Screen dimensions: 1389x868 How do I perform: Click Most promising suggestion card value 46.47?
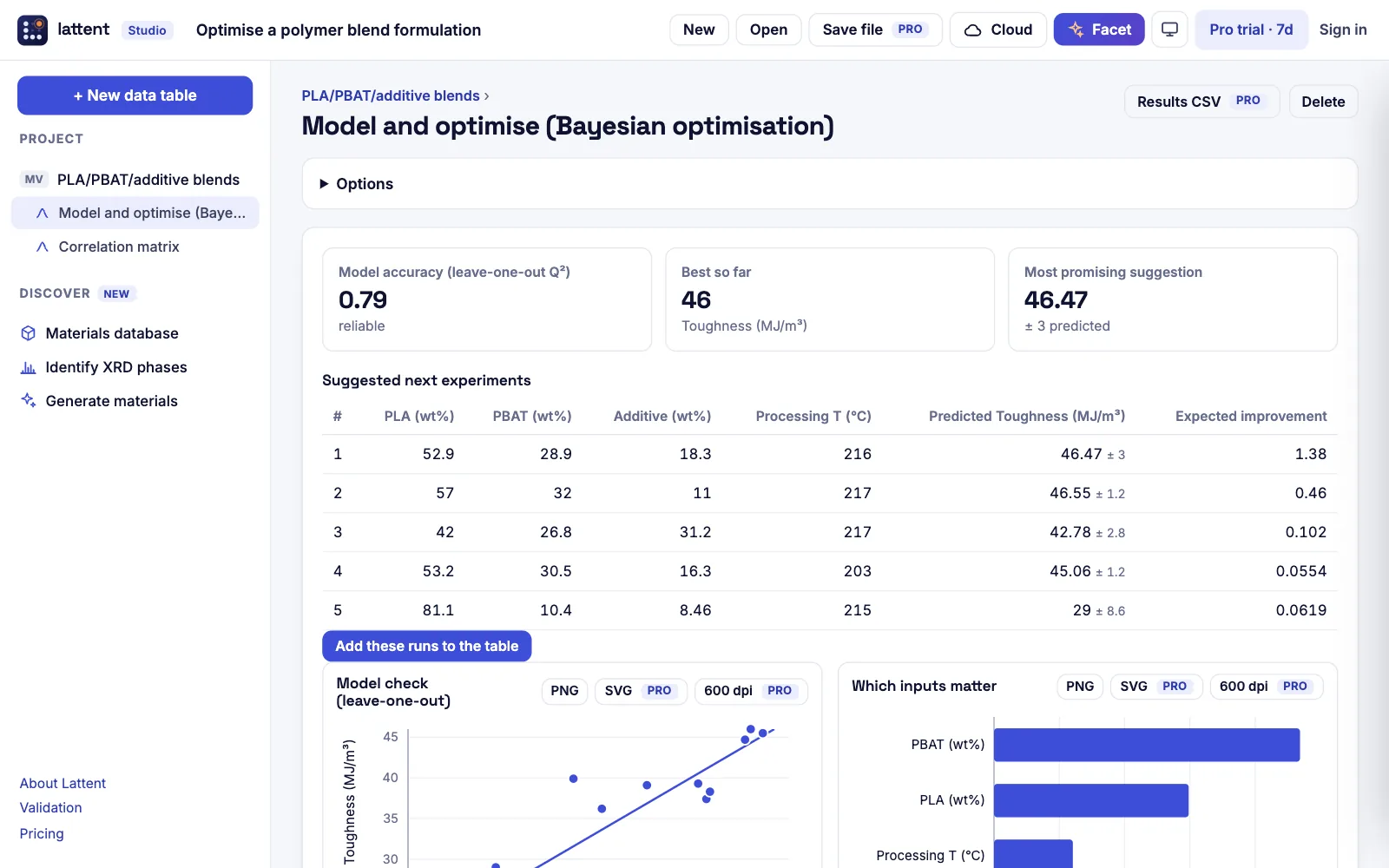point(1056,300)
